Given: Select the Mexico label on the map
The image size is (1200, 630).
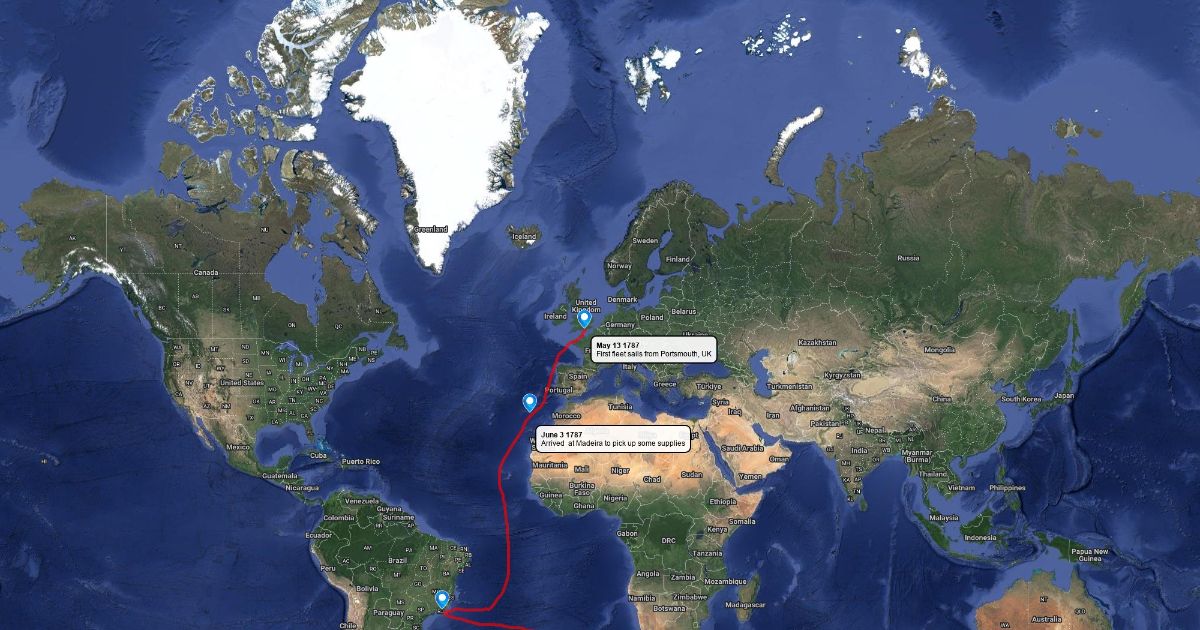Looking at the screenshot, I should click(x=237, y=447).
